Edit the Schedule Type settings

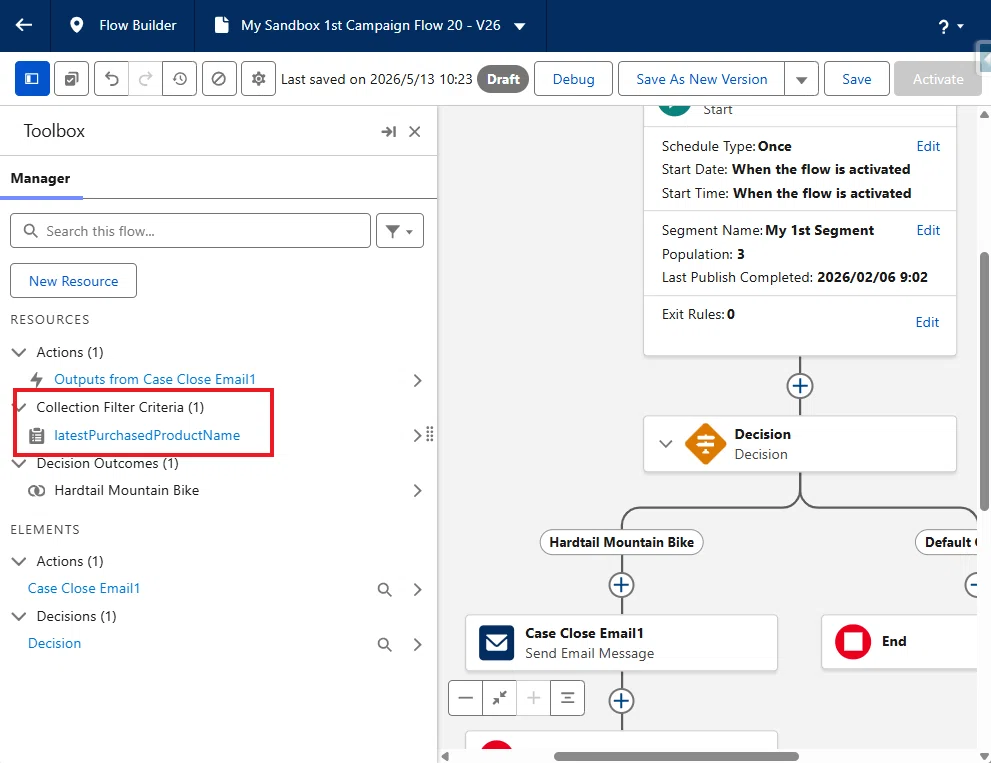(x=928, y=146)
